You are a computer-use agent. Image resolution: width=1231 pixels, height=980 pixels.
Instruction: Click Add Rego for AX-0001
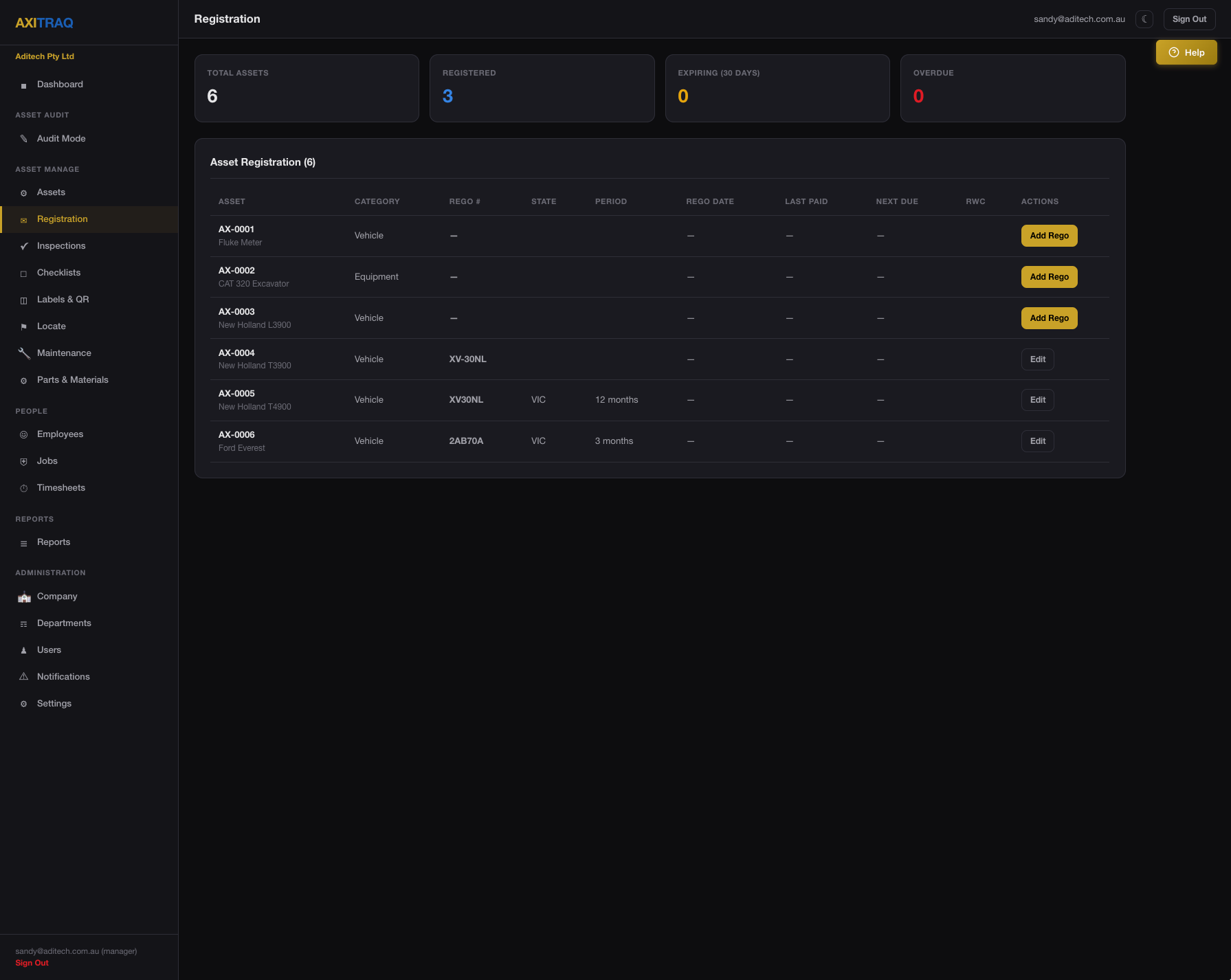pyautogui.click(x=1049, y=236)
